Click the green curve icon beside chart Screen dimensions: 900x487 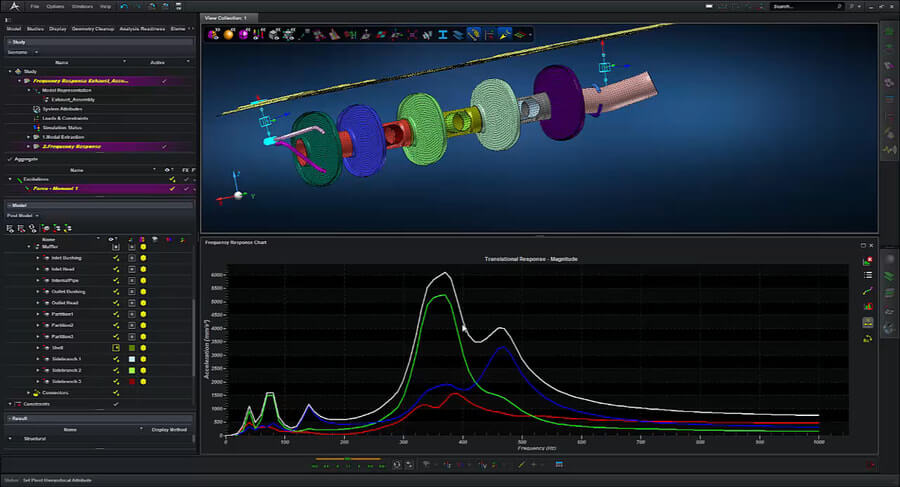click(868, 290)
